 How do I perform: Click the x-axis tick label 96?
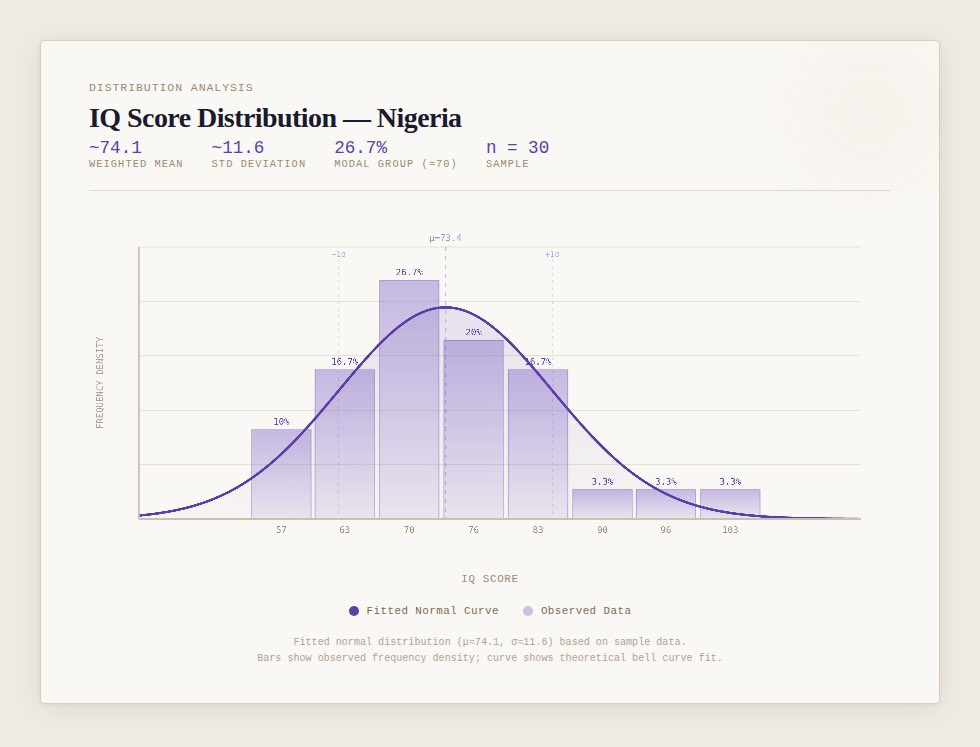coord(666,529)
